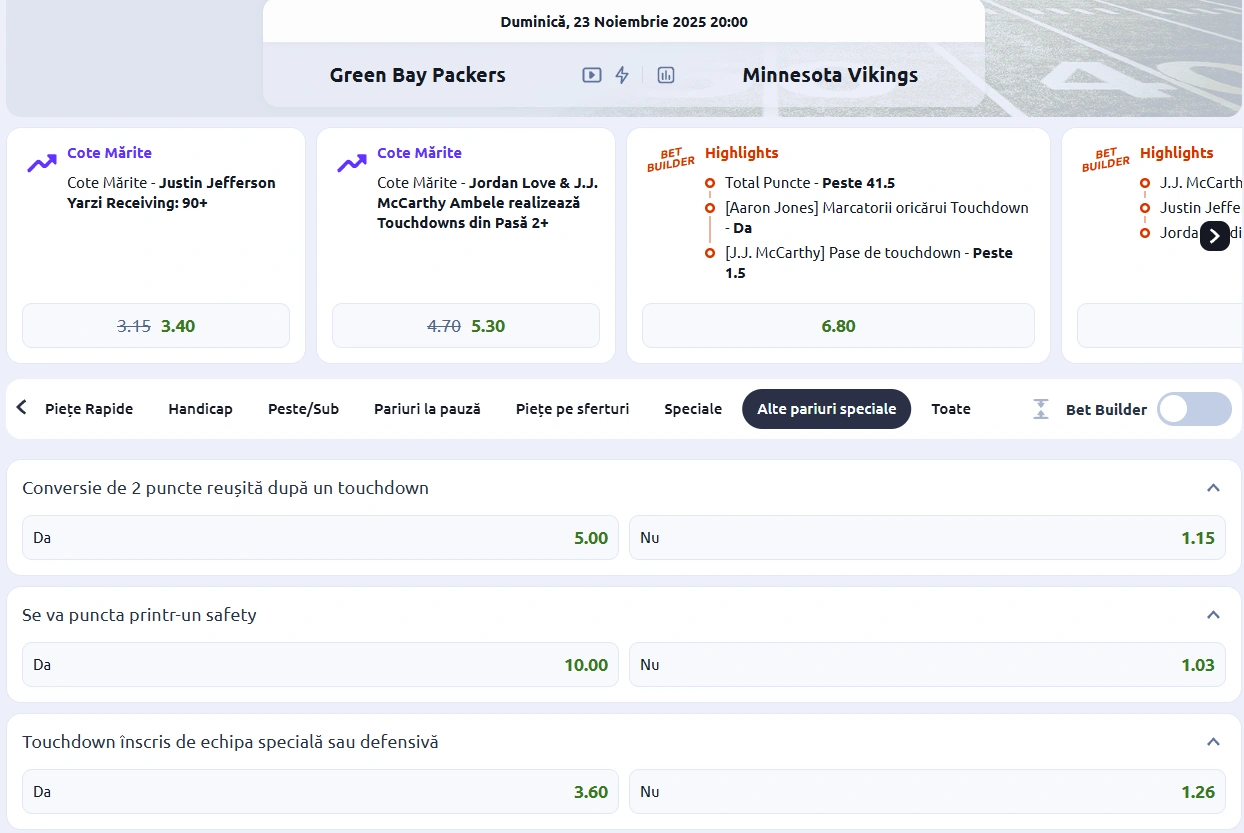Pick the boosted 5.30 Jordan Love odds
1244x833 pixels.
[x=465, y=325]
